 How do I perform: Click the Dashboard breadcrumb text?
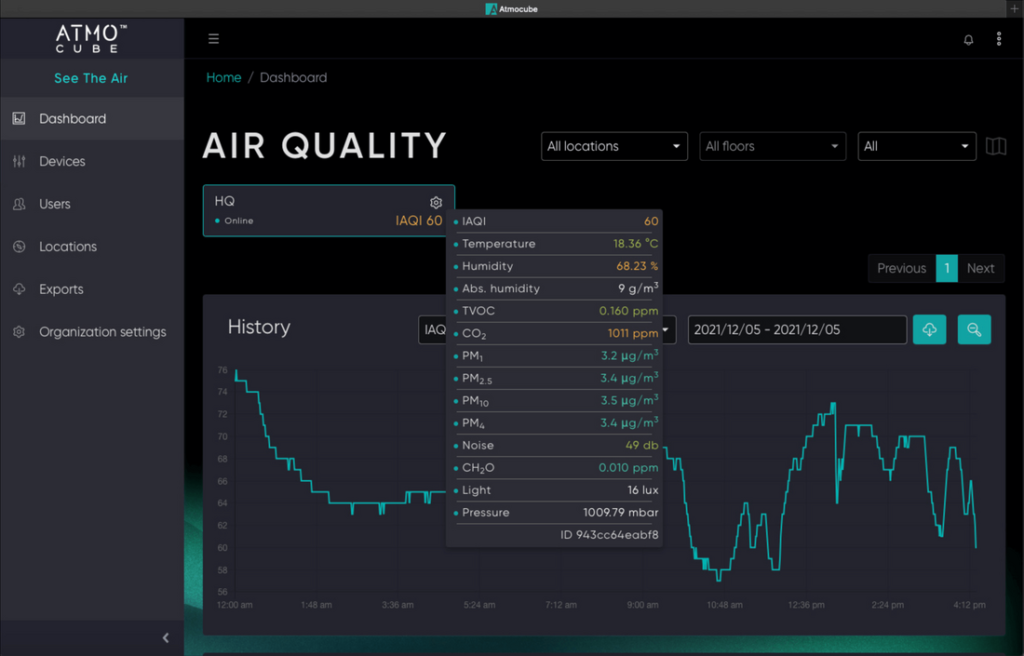tap(293, 78)
